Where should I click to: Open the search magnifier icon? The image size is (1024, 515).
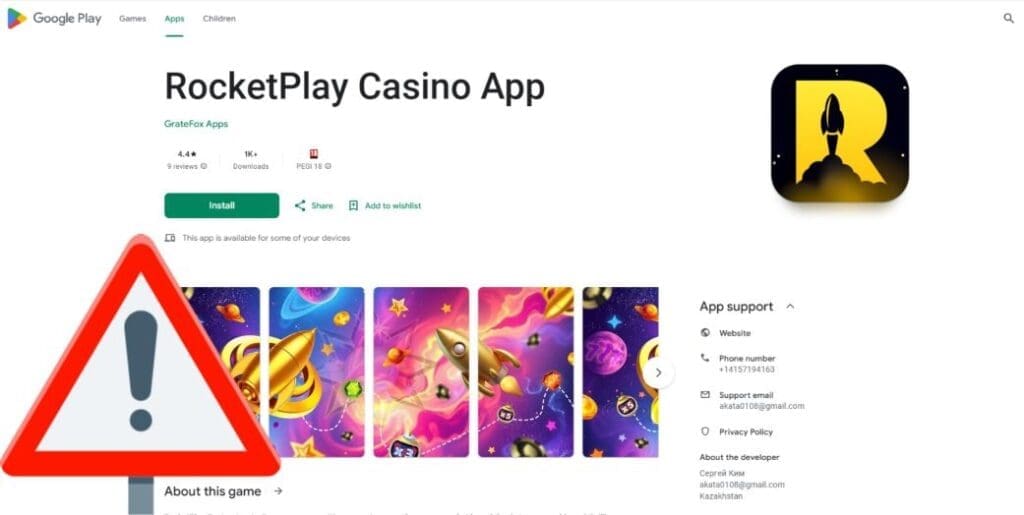click(x=1008, y=18)
